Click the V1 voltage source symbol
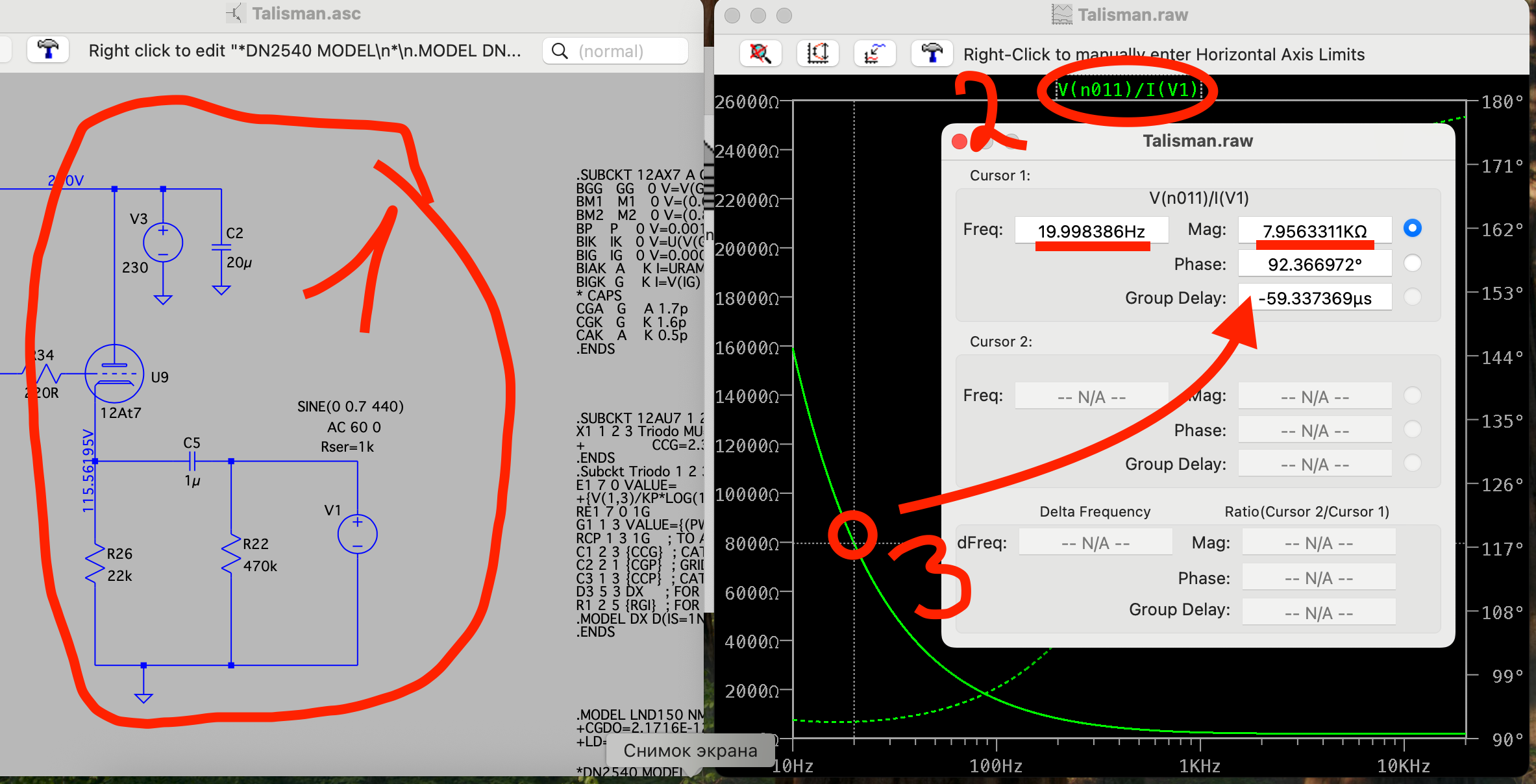Screen dimensions: 1536x784 click(357, 534)
